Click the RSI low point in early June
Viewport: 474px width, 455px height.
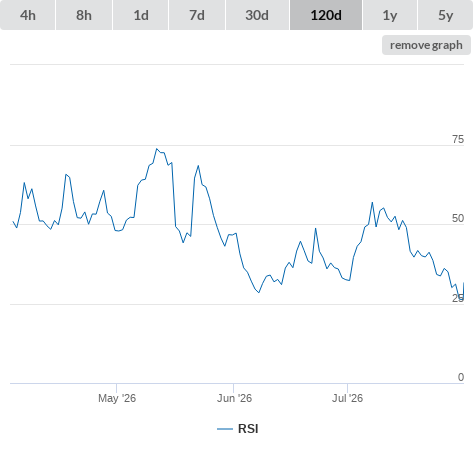tap(259, 292)
